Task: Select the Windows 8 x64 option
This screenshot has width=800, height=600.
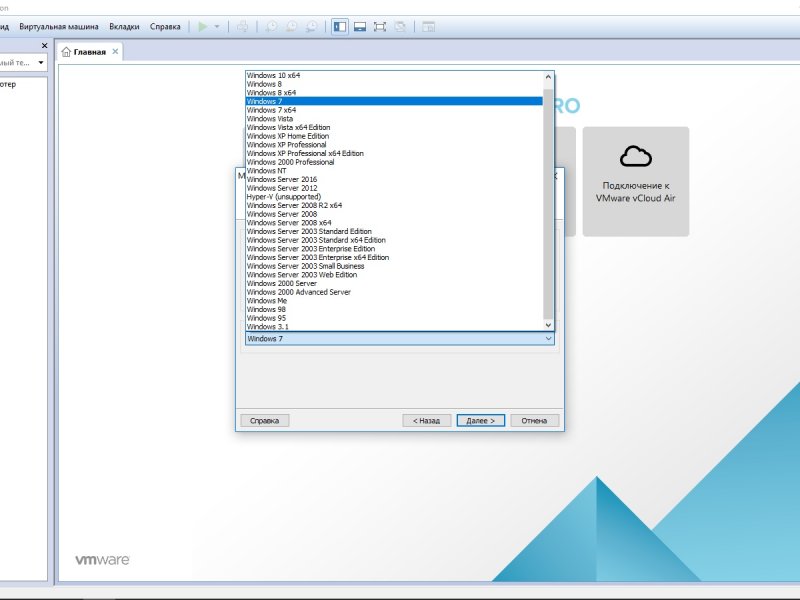Action: pos(394,93)
